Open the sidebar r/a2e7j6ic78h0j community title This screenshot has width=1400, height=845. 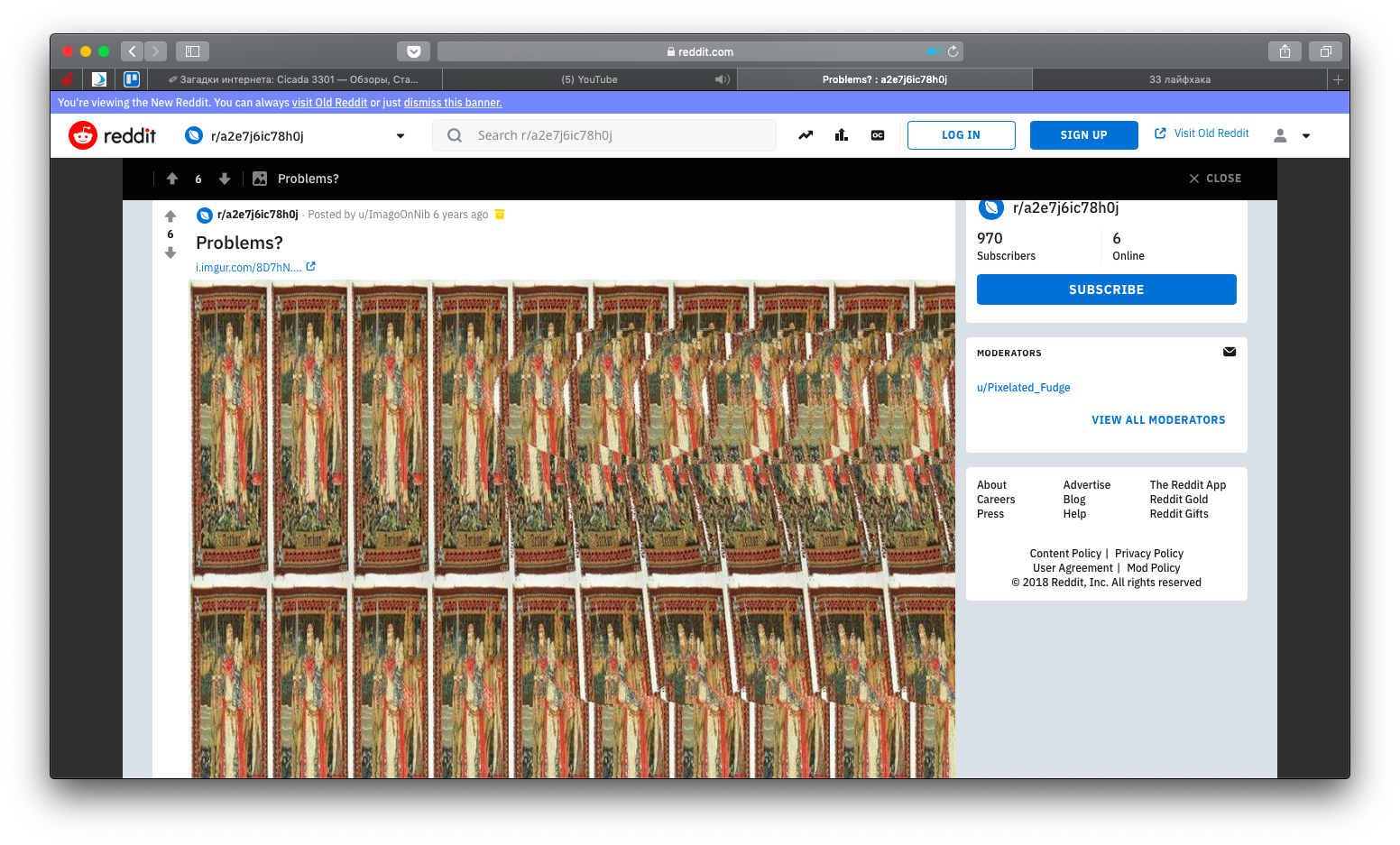coord(1066,208)
